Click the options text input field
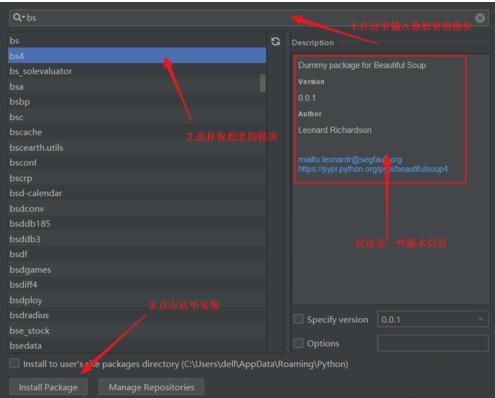495x398 pixels. coord(433,343)
